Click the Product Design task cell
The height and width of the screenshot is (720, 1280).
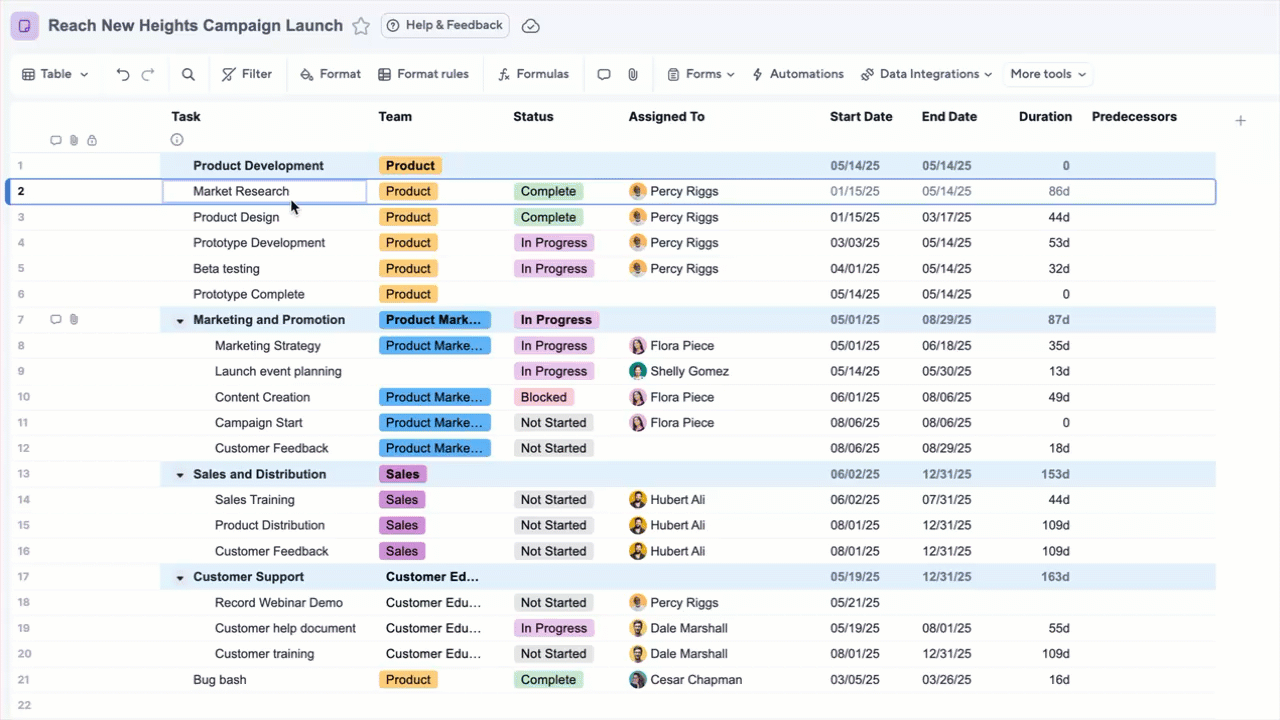[265, 217]
